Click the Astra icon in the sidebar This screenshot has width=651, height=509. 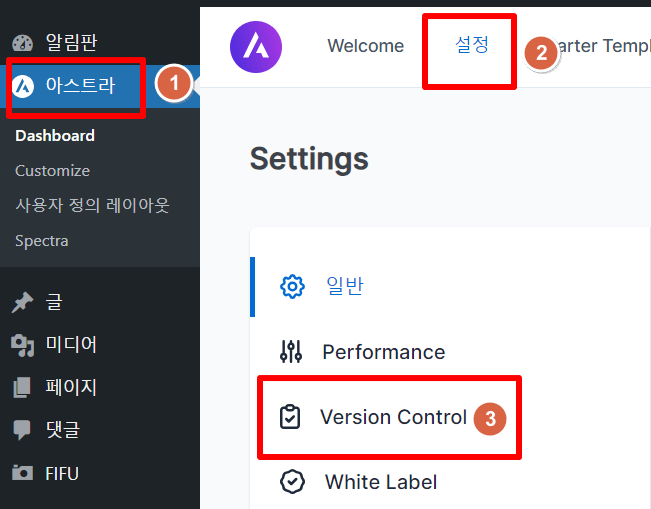click(23, 86)
